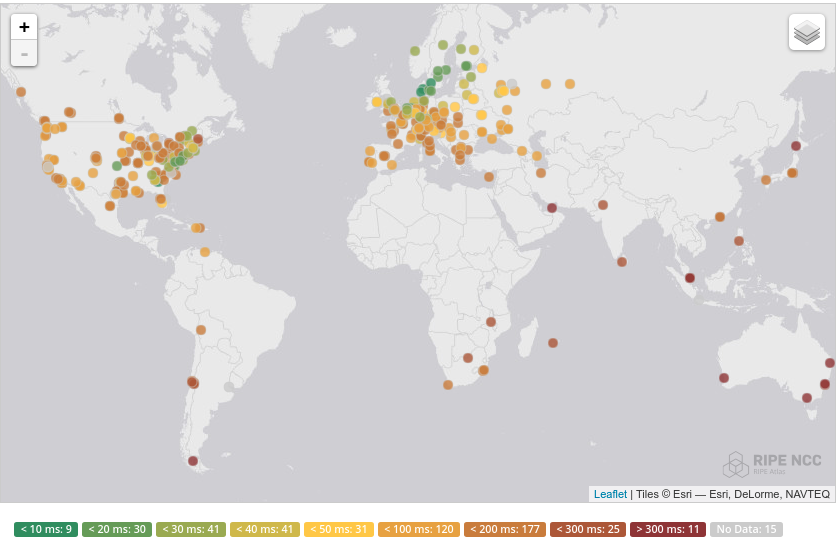Click the '< 200 ms: 177' legend badge
This screenshot has height=550, width=839.
505,529
